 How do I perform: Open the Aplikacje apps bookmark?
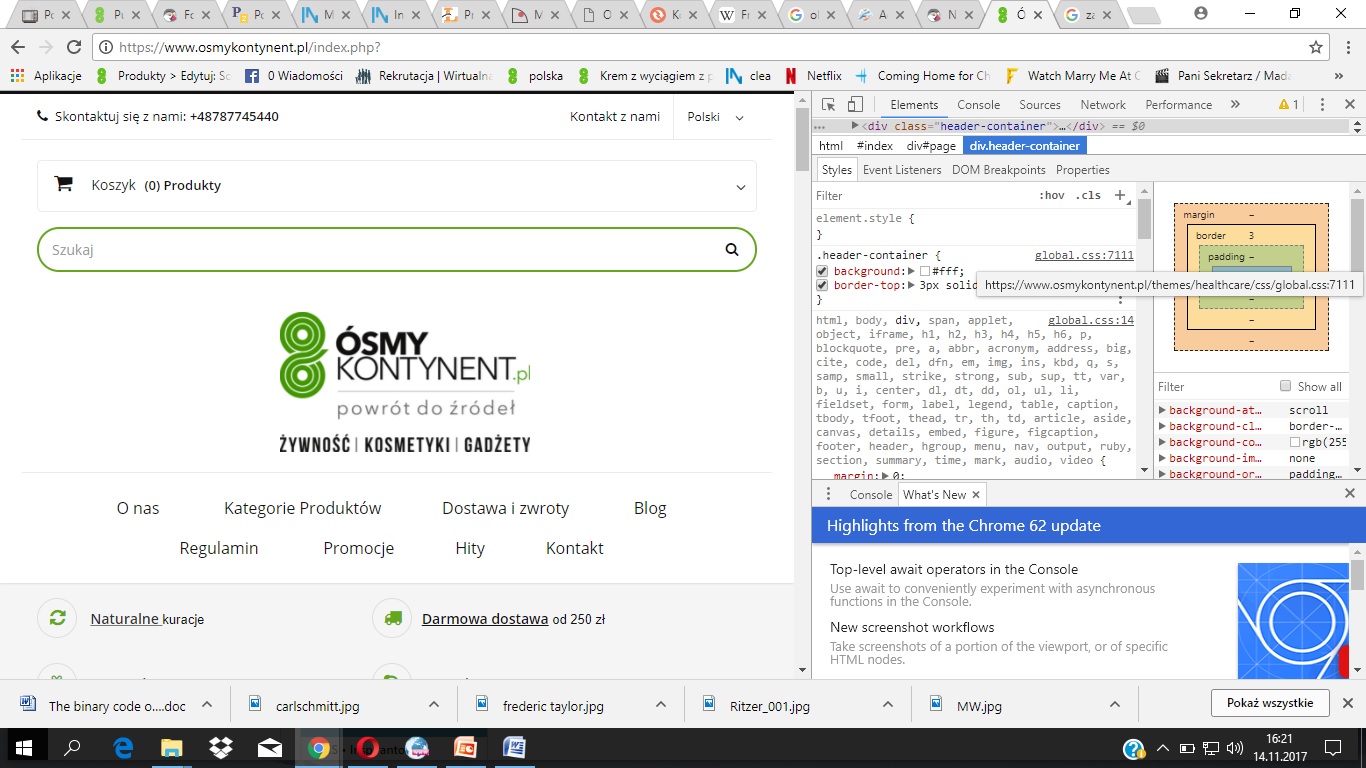click(46, 76)
